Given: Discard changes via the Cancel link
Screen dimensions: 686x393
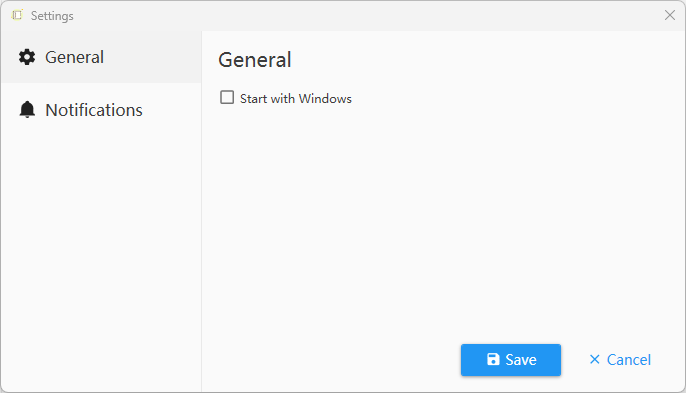Looking at the screenshot, I should tap(620, 360).
